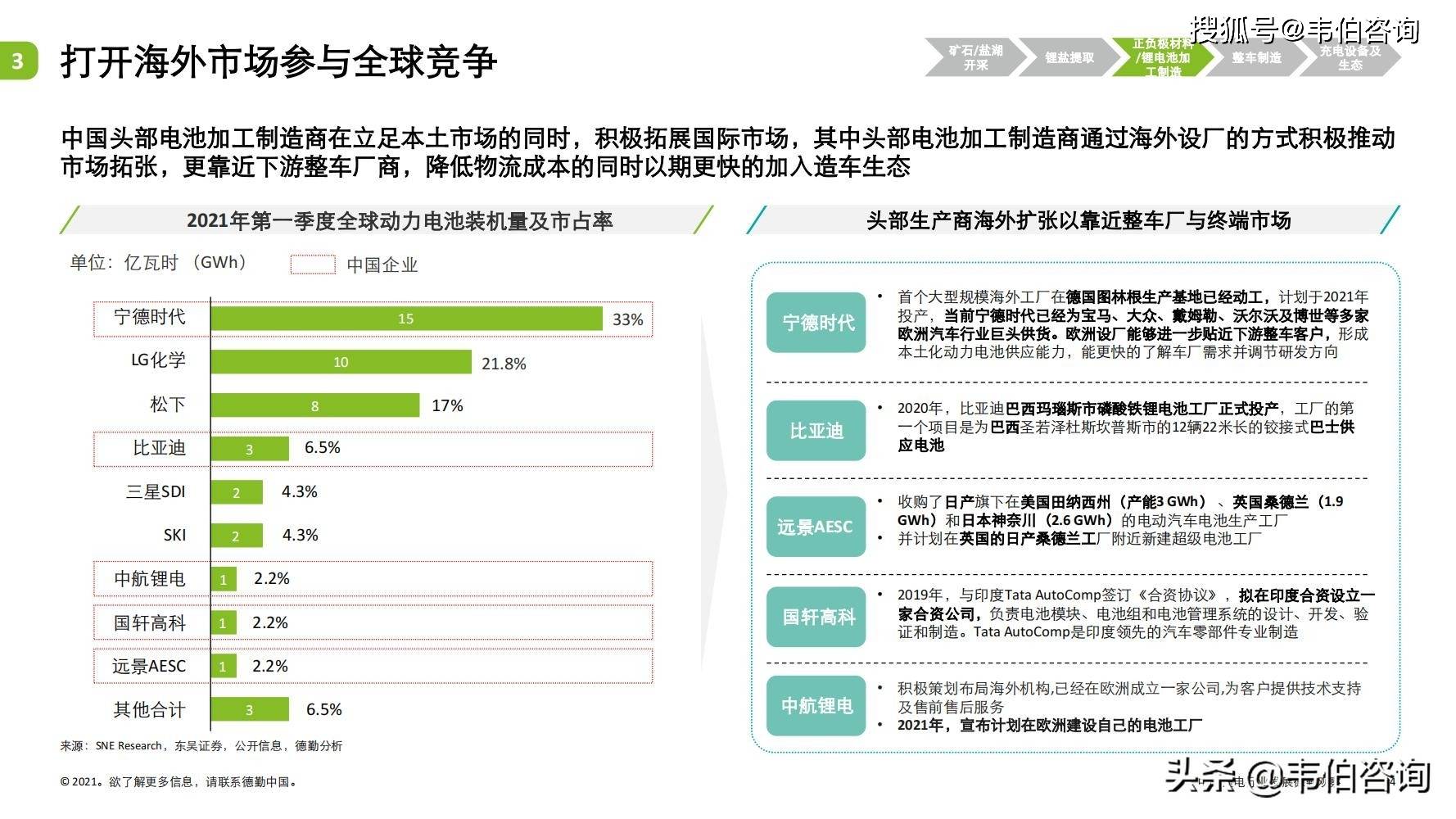The width and height of the screenshot is (1456, 819).
Task: Click the 比亚迪 label in the chart
Action: pyautogui.click(x=159, y=448)
